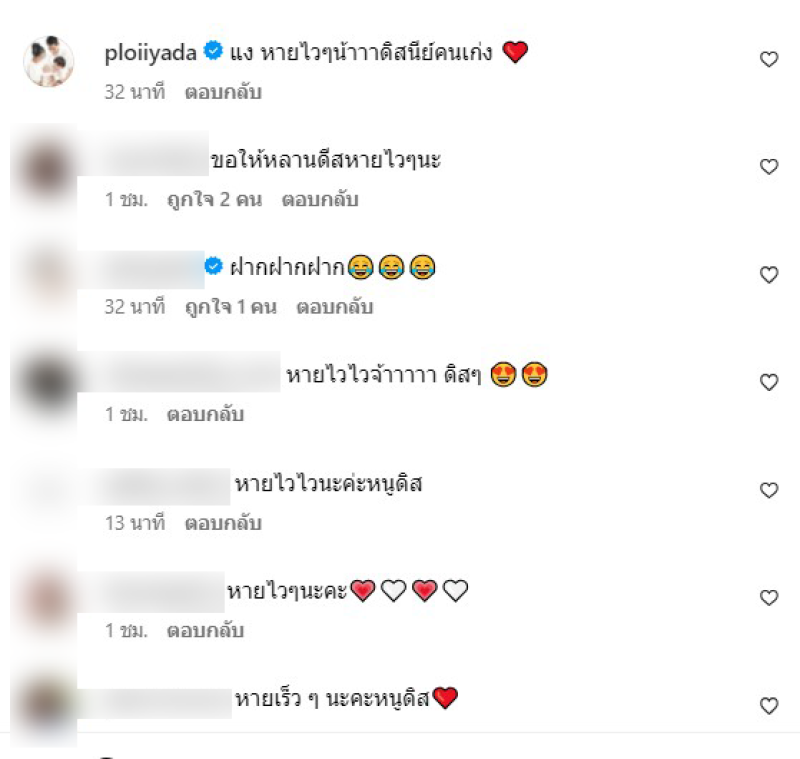Reply to the 'หายไวๆนะคะ' hearts comment

[205, 631]
